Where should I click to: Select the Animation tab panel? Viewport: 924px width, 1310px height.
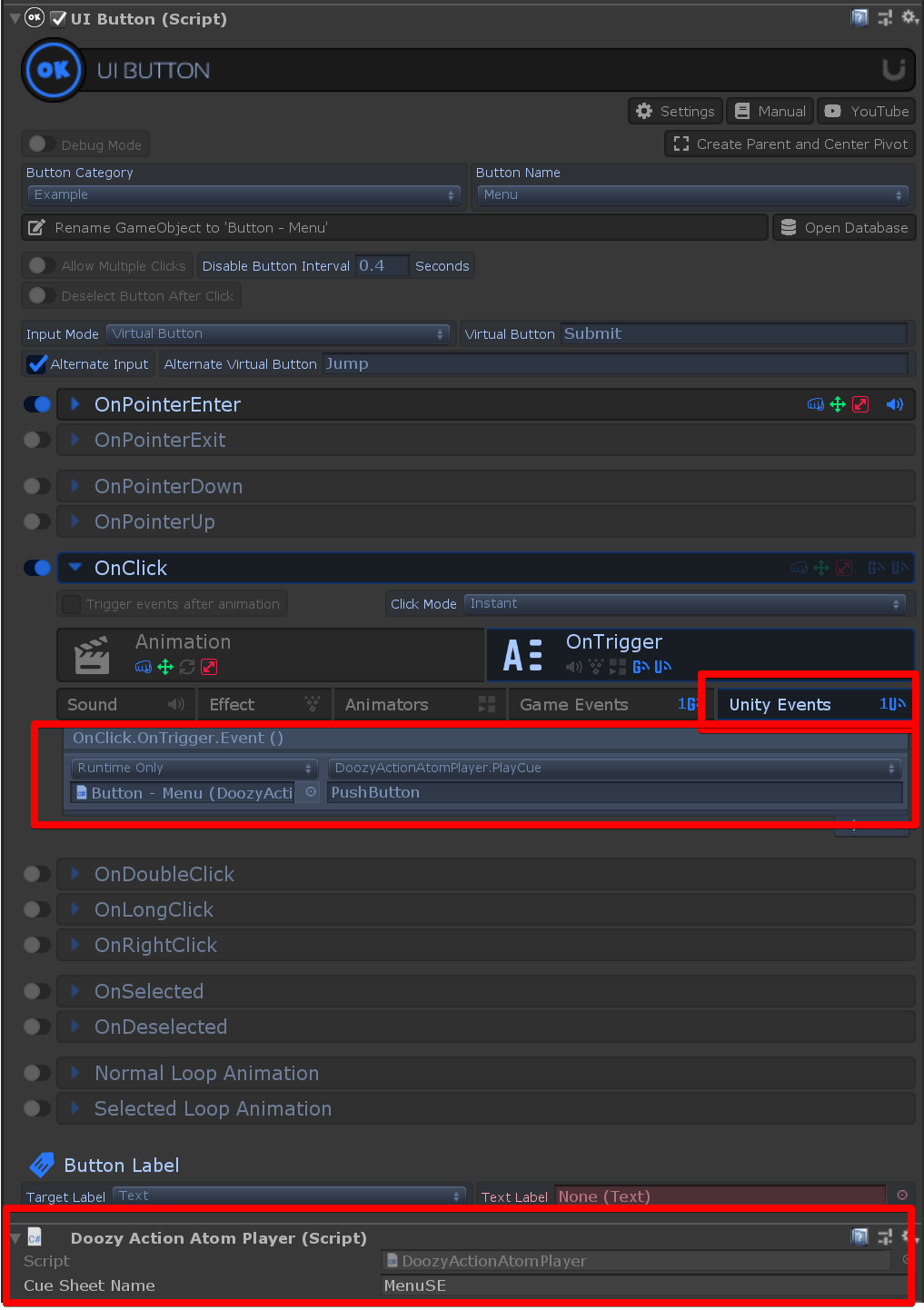[x=271, y=655]
